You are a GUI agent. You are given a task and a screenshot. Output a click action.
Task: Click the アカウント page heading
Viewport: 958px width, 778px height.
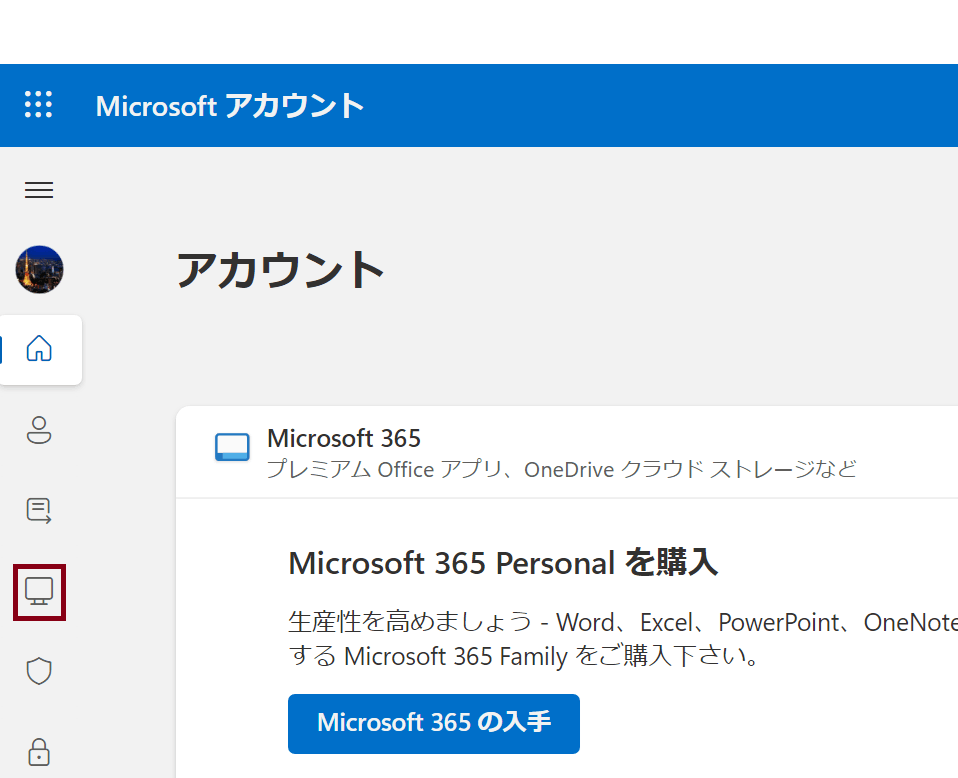(x=280, y=270)
